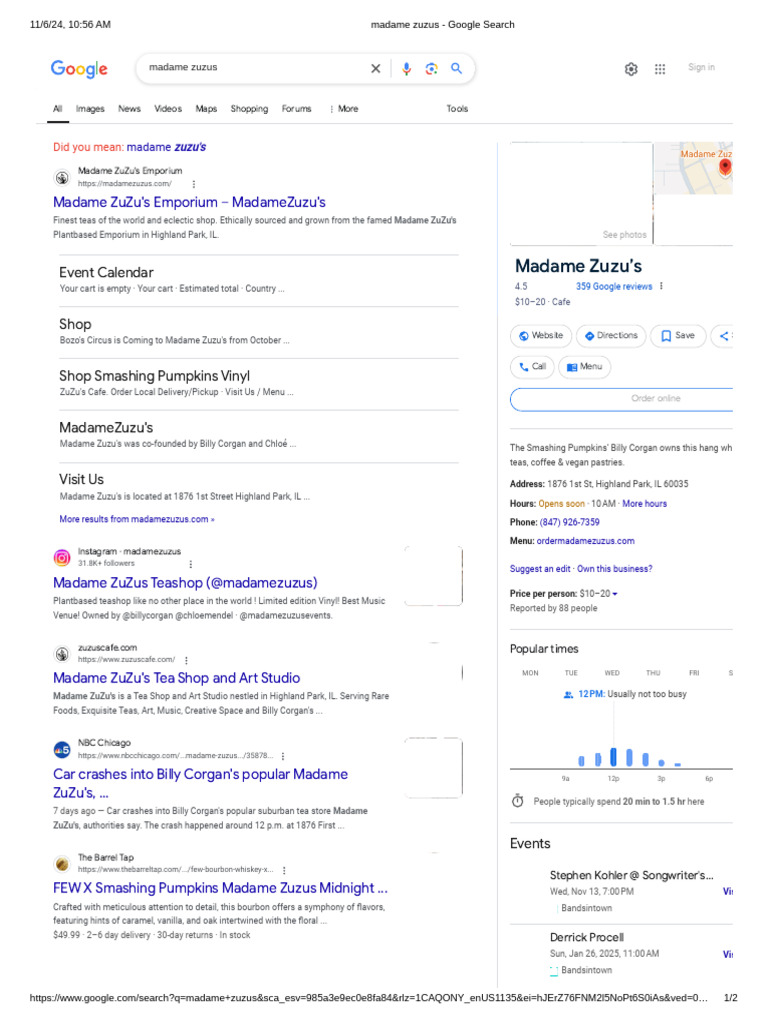Start voice search with the microphone icon
Screen dimensions: 768x1024
[406, 69]
